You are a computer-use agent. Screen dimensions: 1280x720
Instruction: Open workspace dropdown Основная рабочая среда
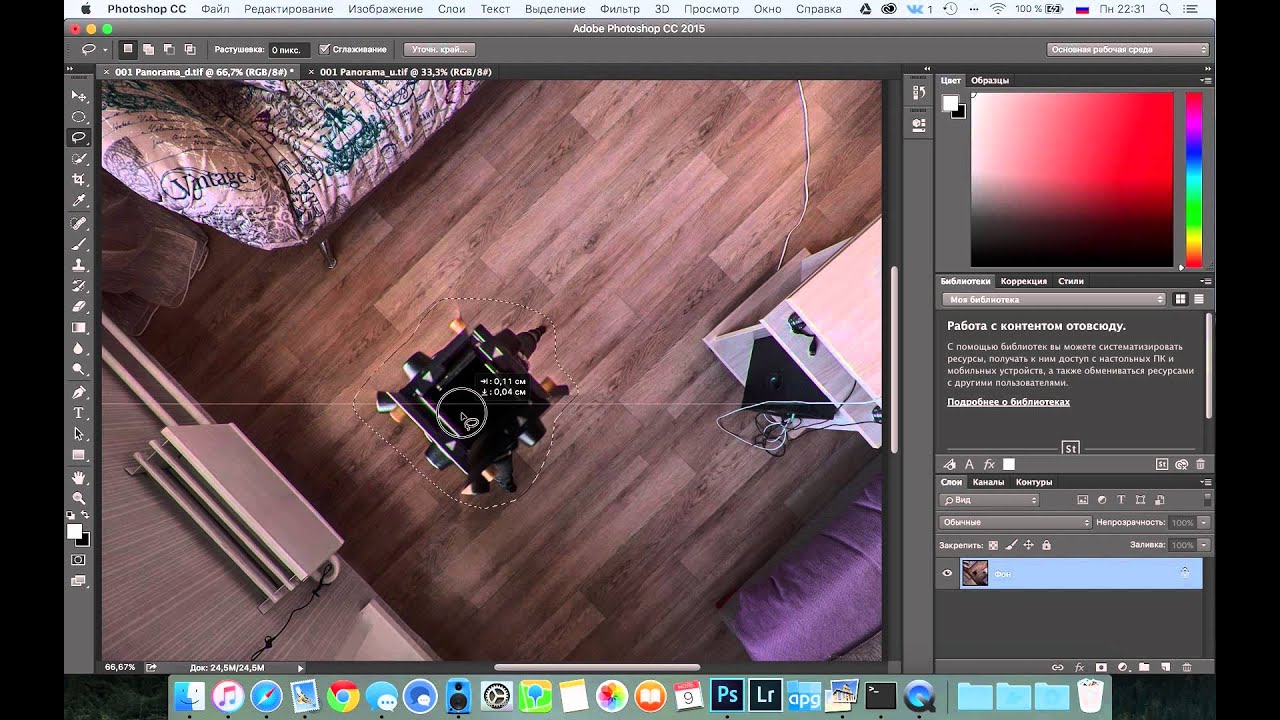1127,49
